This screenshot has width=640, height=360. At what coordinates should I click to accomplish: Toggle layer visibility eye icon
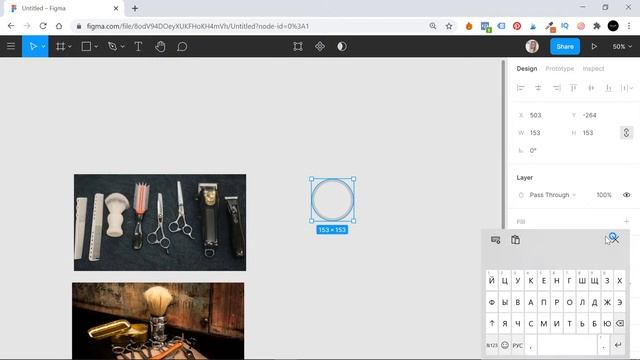tap(627, 195)
